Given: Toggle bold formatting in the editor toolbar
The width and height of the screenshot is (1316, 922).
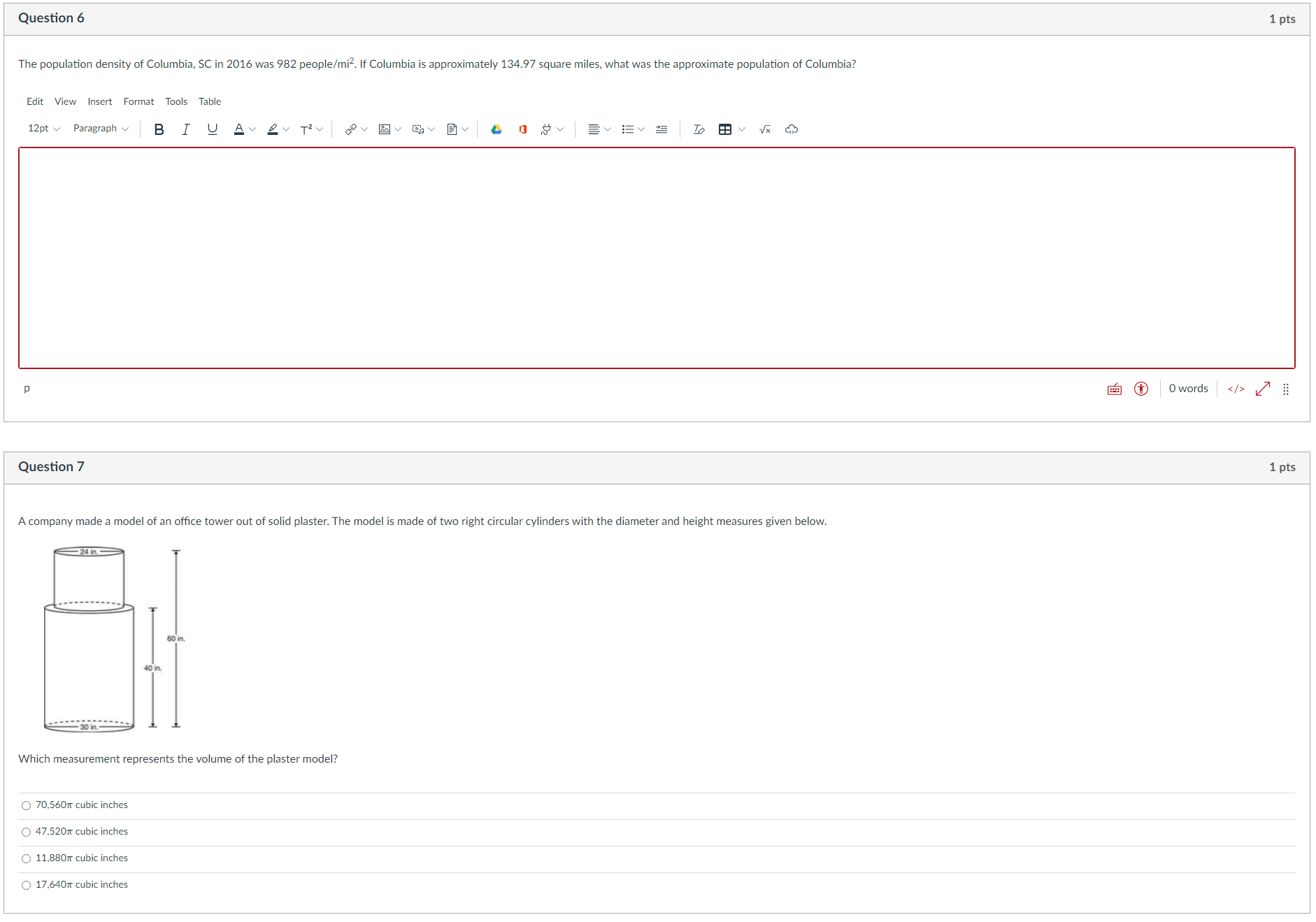Looking at the screenshot, I should click(159, 129).
